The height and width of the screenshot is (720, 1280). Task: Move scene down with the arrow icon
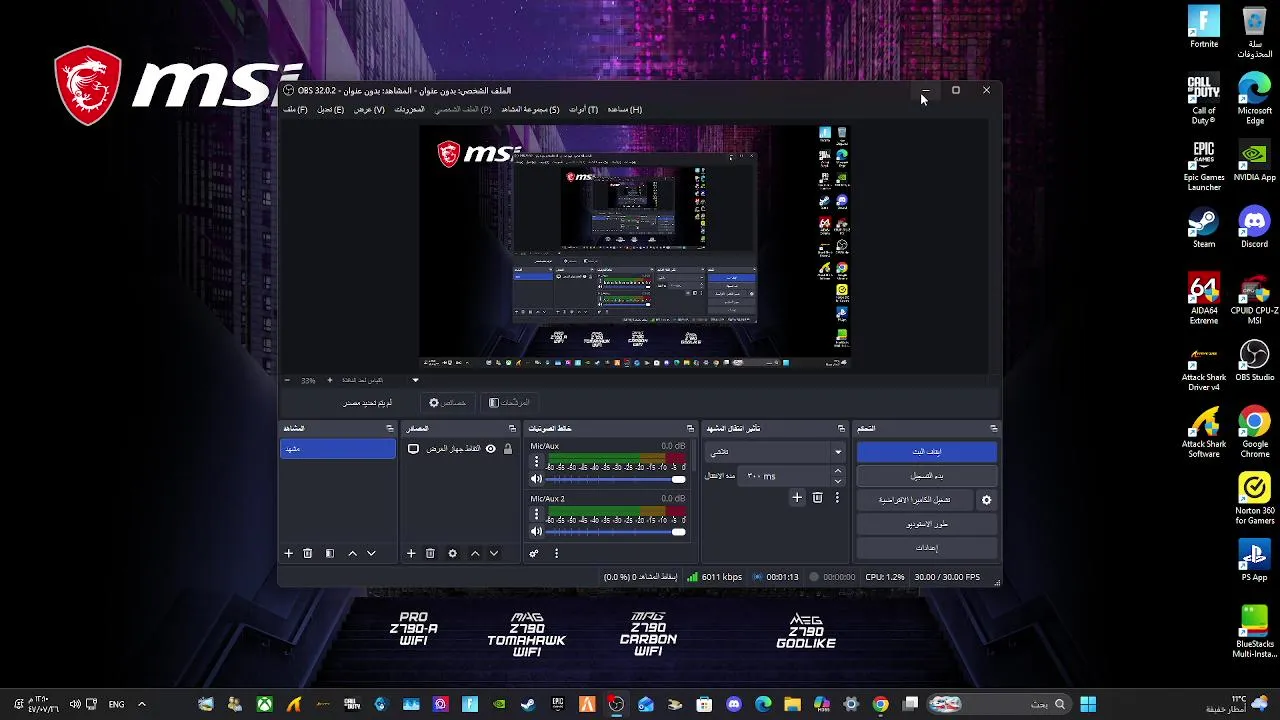pyautogui.click(x=371, y=553)
